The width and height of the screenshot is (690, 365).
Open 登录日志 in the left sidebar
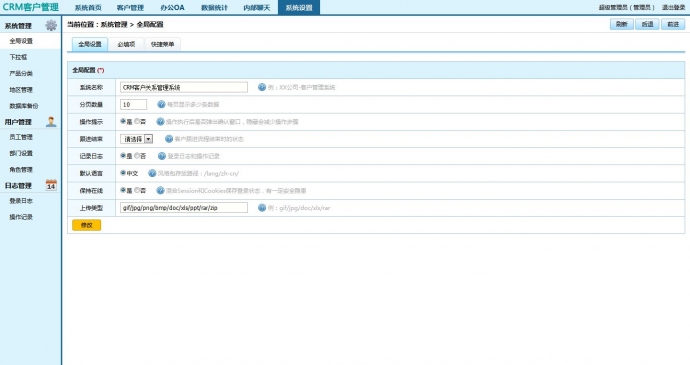(21, 201)
